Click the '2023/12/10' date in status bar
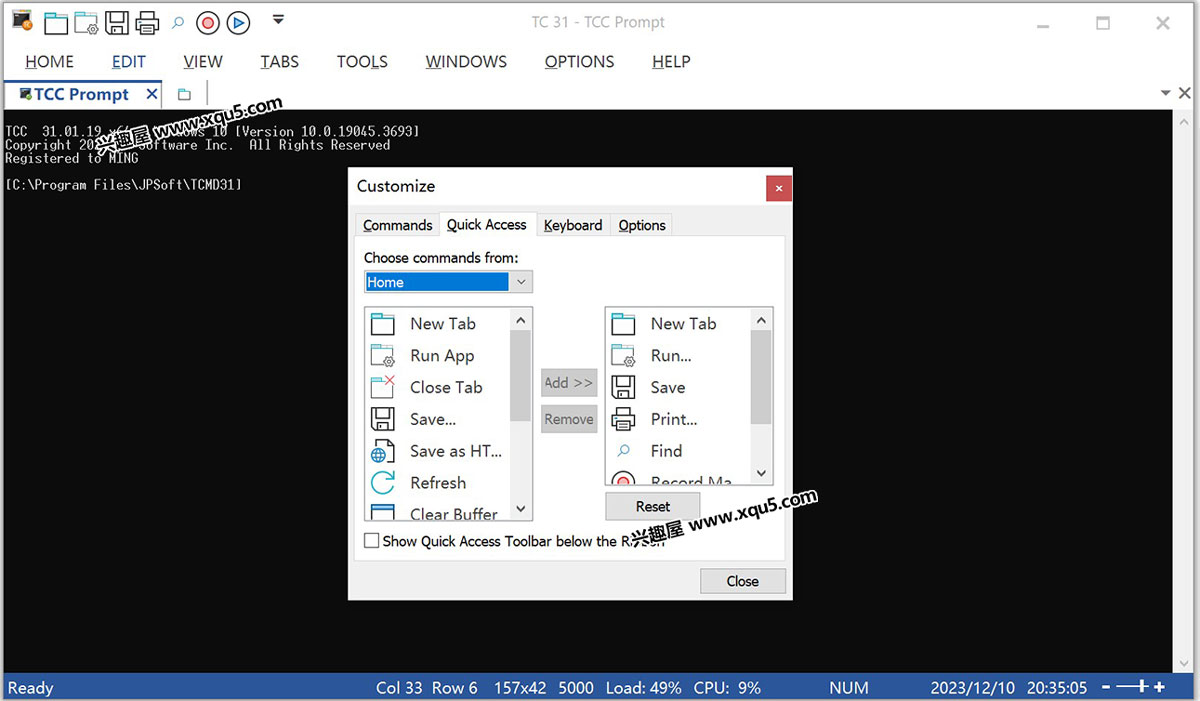1200x701 pixels. click(x=973, y=688)
